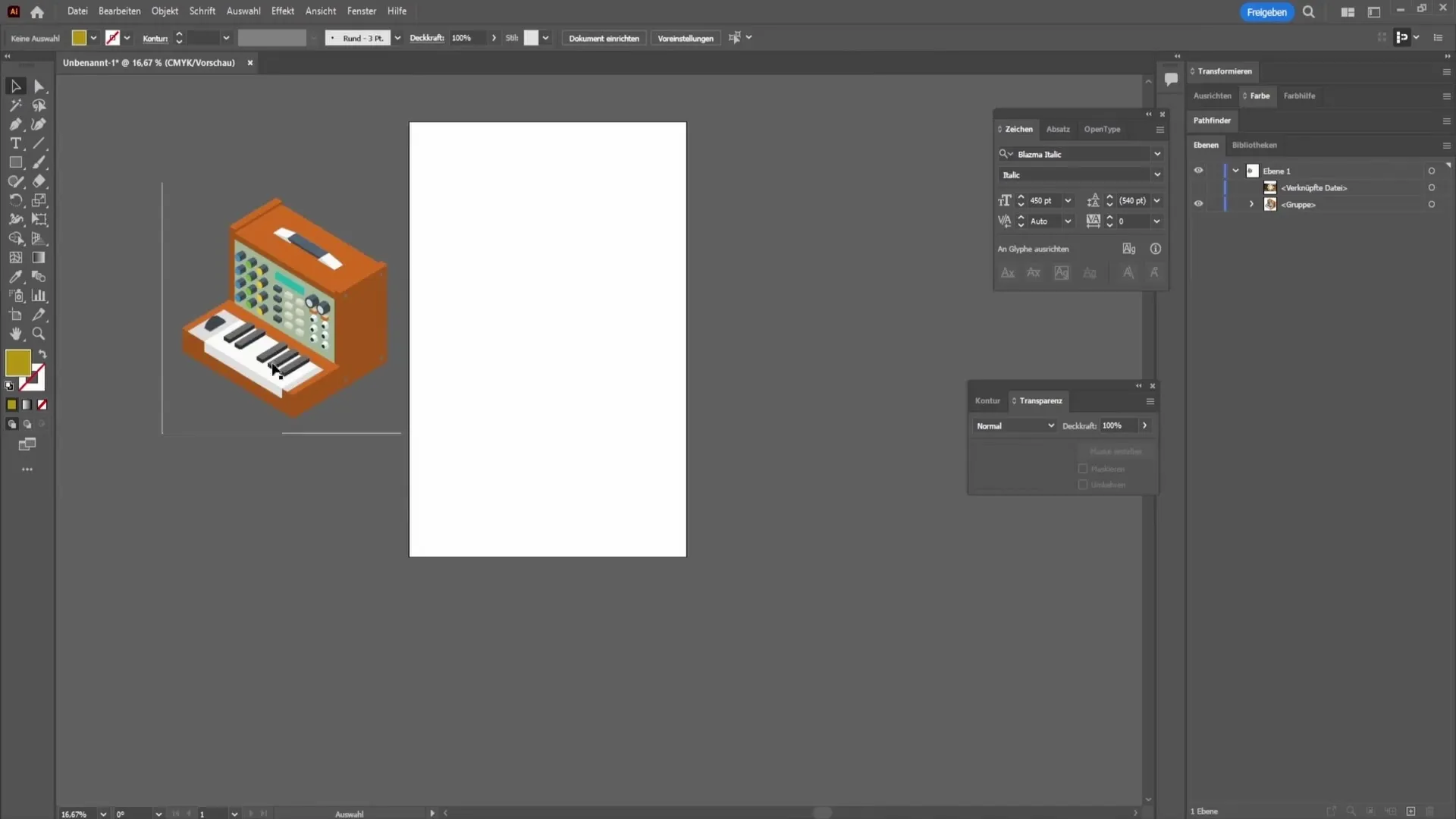Open blend mode dropdown Normal
This screenshot has height=819, width=1456.
[1015, 426]
